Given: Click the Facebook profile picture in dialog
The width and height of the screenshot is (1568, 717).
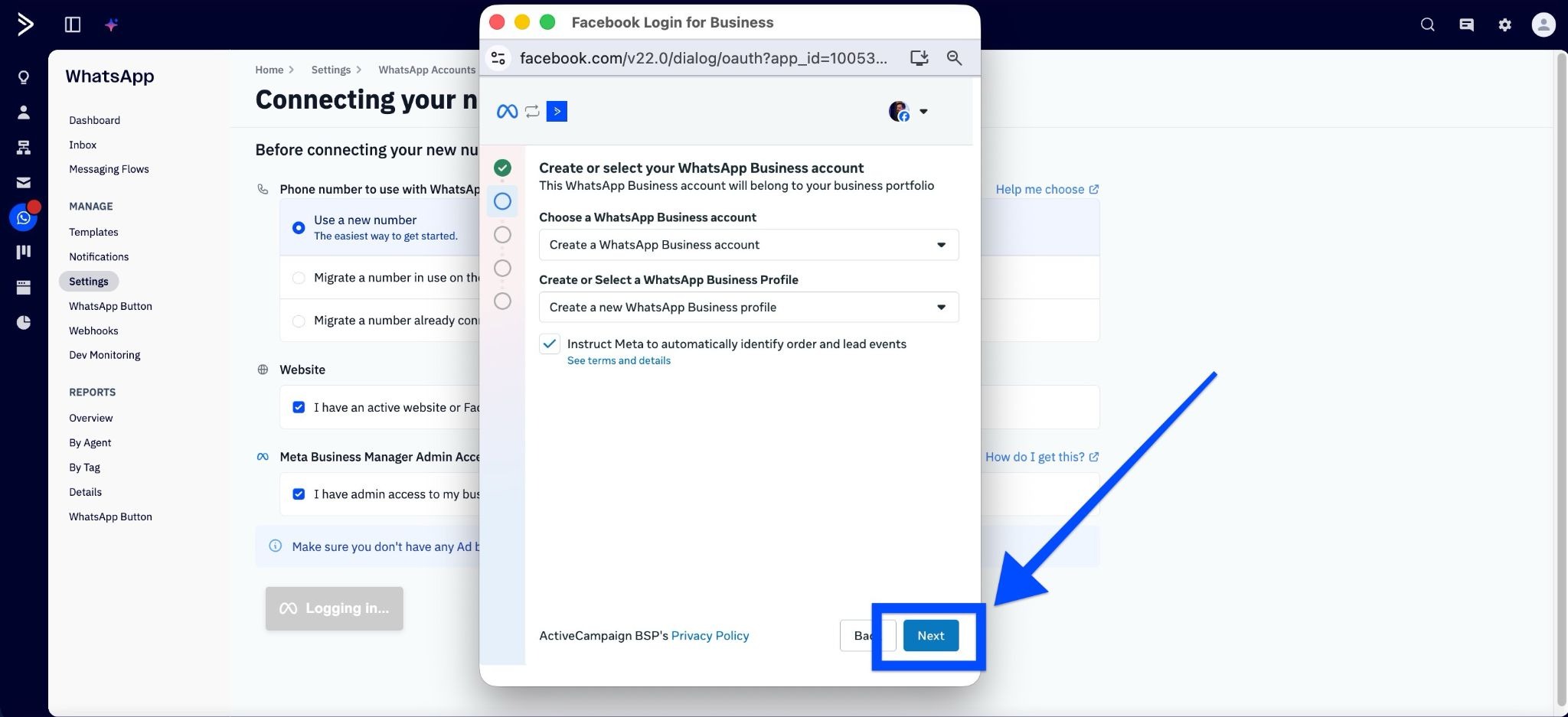Looking at the screenshot, I should pos(899,112).
